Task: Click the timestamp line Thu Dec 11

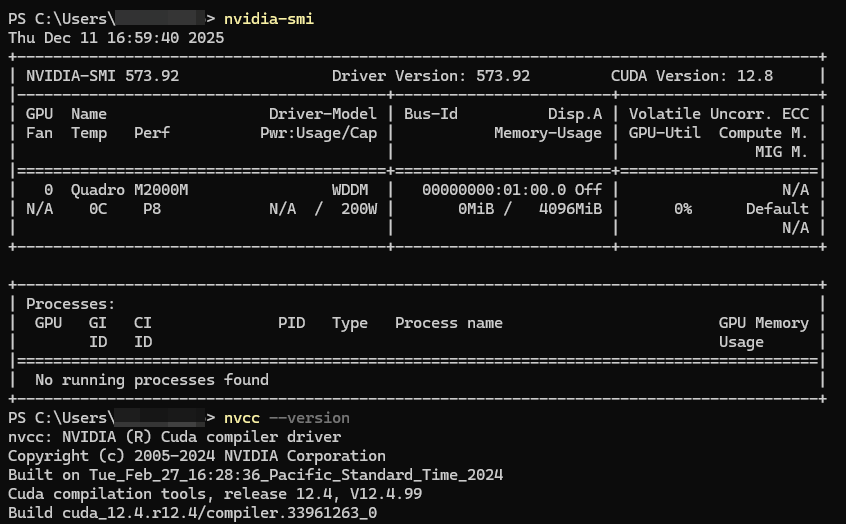Action: [x=116, y=38]
